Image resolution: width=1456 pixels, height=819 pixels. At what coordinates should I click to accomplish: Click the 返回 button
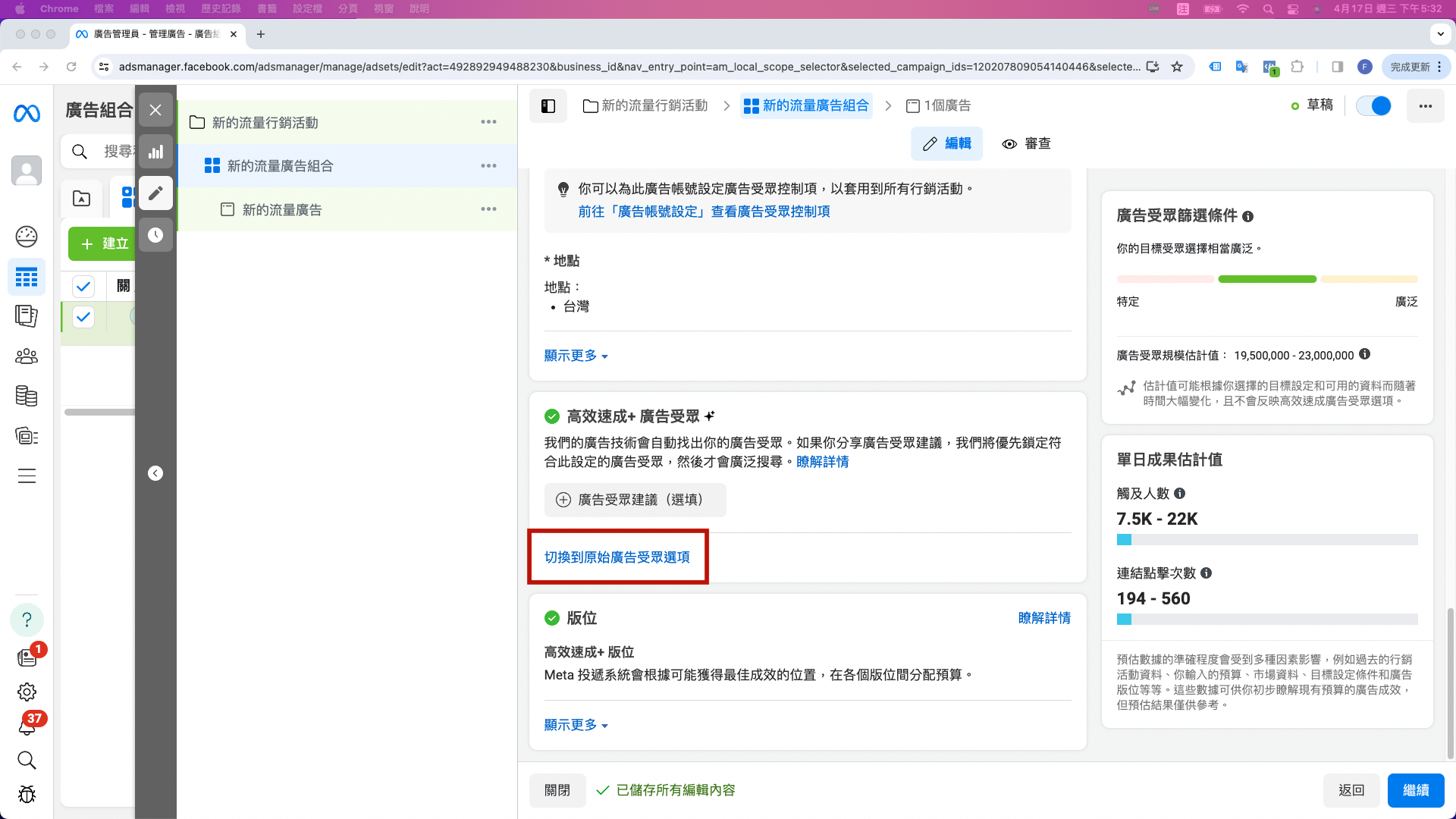1351,790
